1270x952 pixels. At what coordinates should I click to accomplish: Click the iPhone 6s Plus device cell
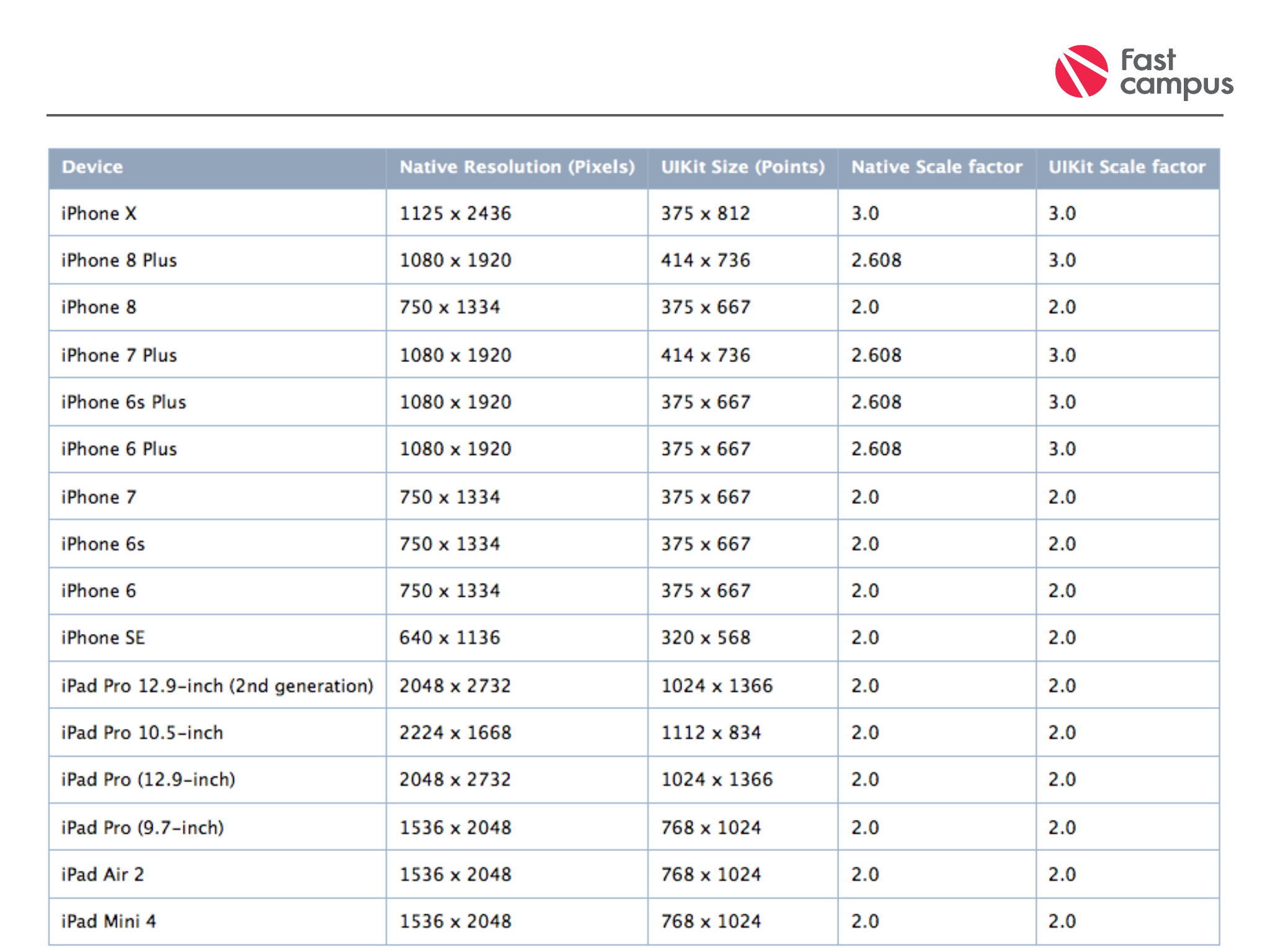pyautogui.click(x=123, y=402)
